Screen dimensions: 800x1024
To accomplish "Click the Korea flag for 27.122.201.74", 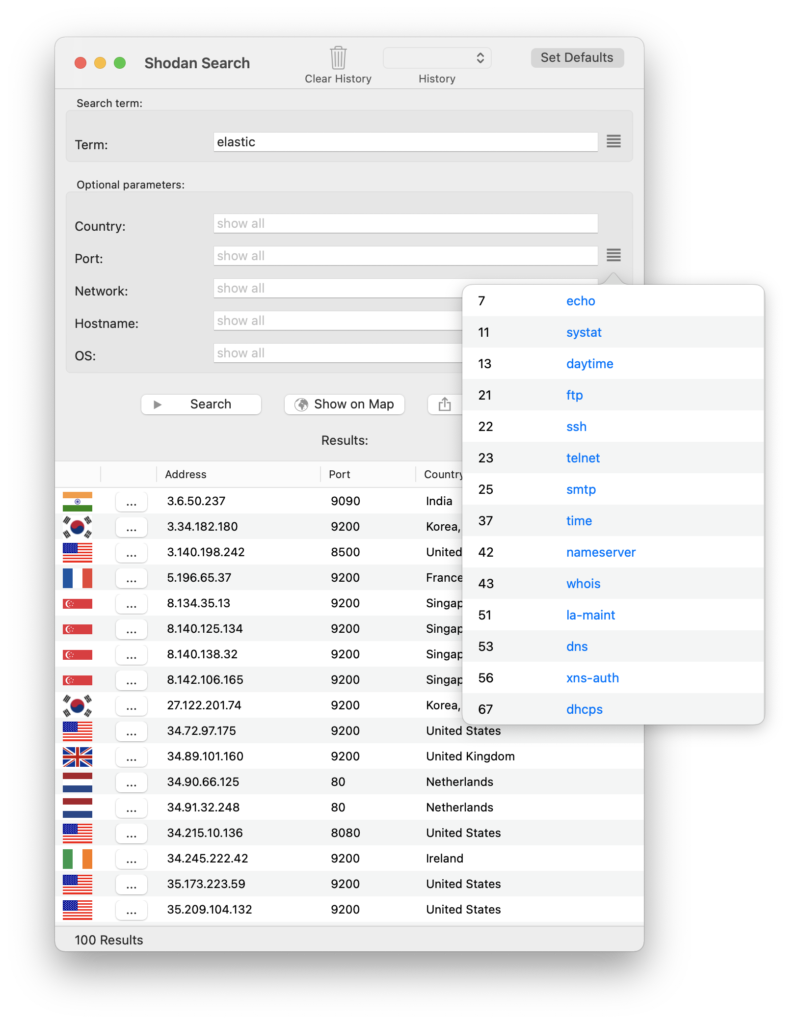I will point(77,705).
